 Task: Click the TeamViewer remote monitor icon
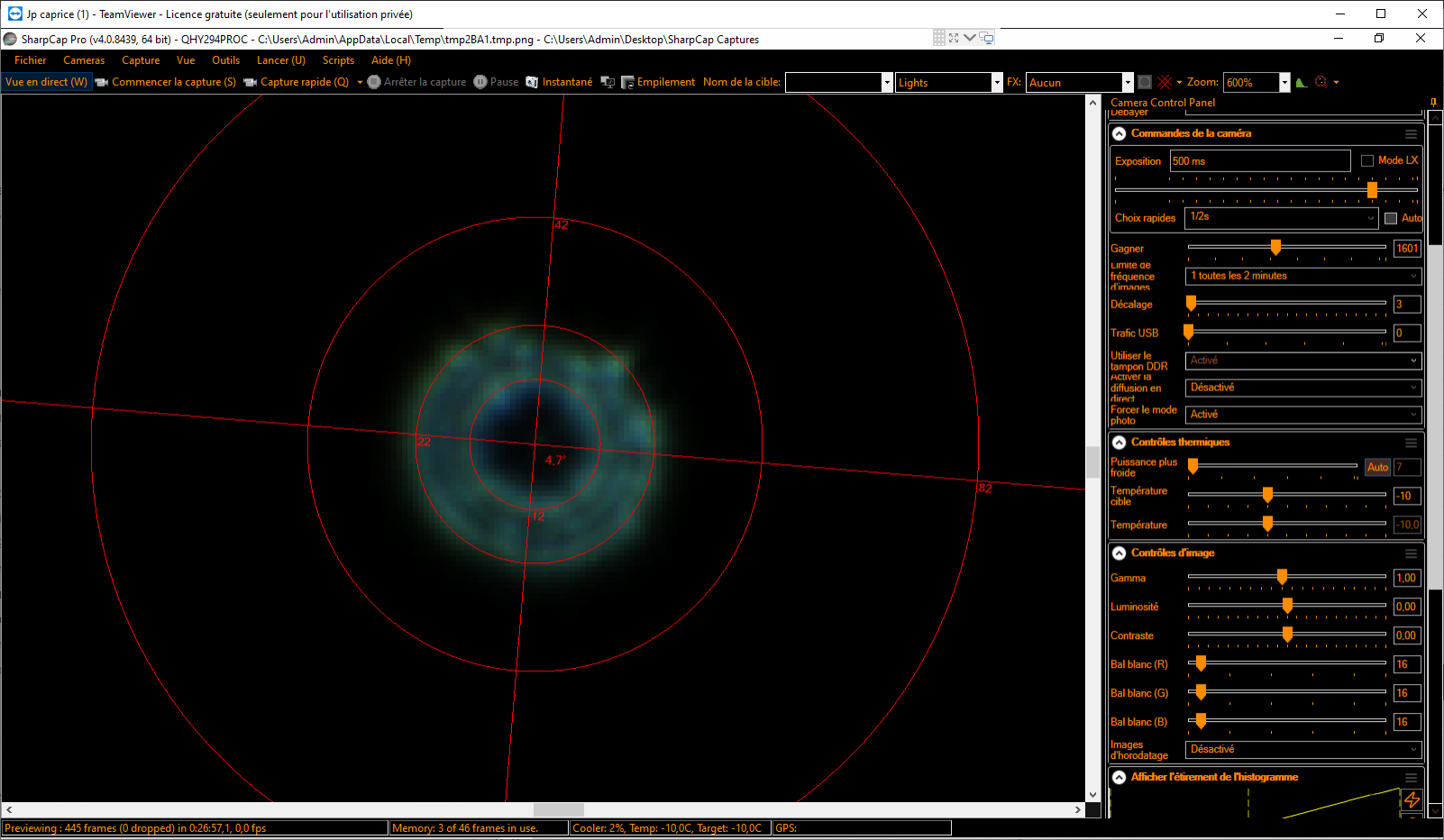[986, 38]
